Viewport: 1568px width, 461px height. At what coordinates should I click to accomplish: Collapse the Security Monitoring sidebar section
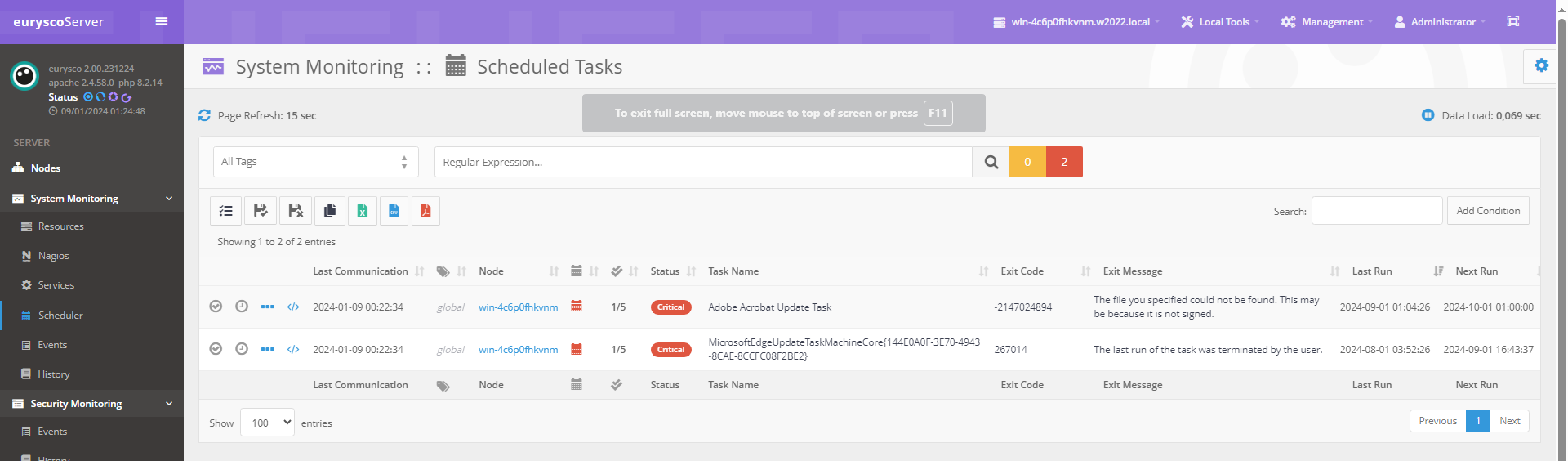pyautogui.click(x=91, y=404)
